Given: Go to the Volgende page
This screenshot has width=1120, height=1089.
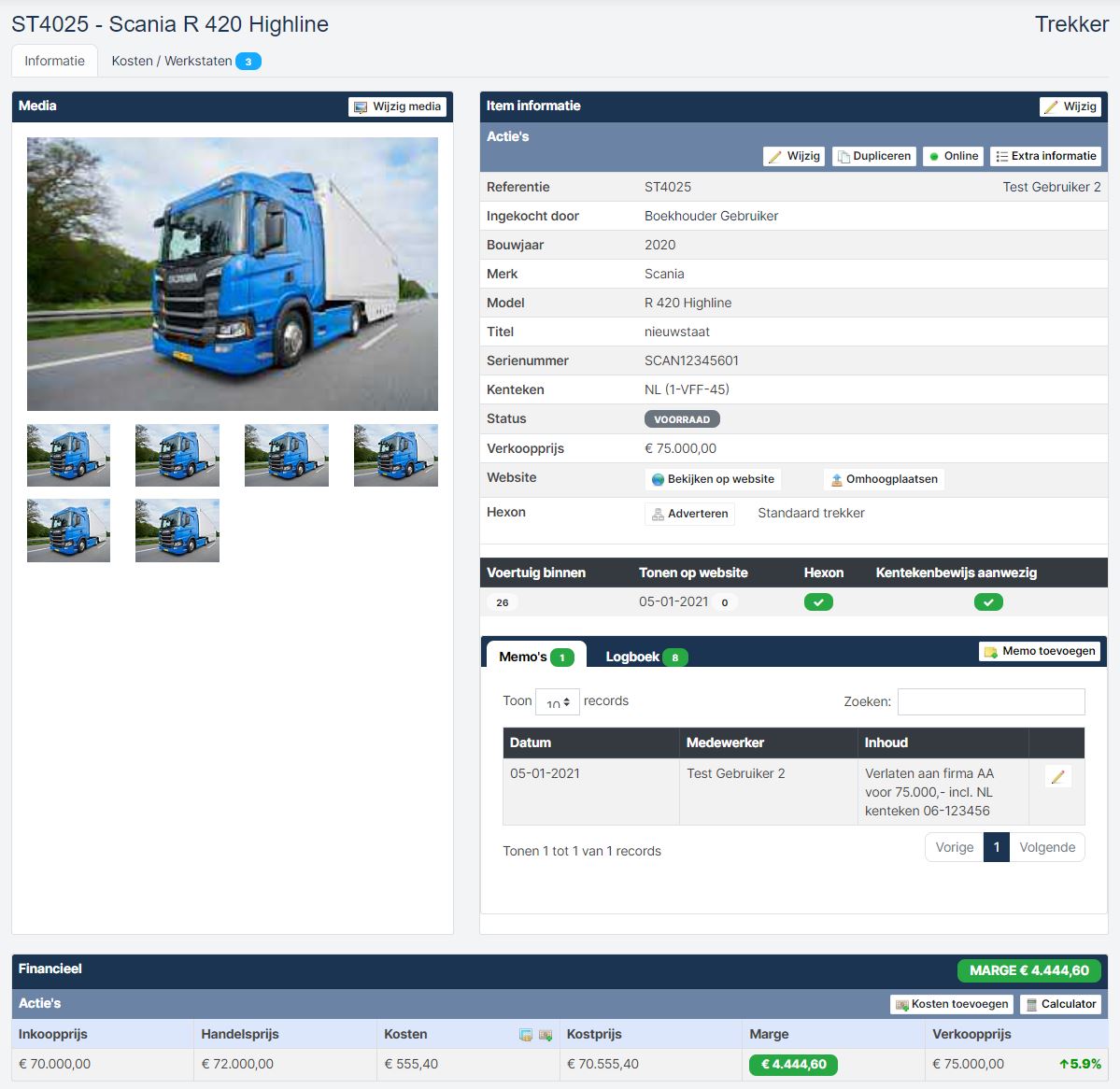Looking at the screenshot, I should pos(1047,848).
